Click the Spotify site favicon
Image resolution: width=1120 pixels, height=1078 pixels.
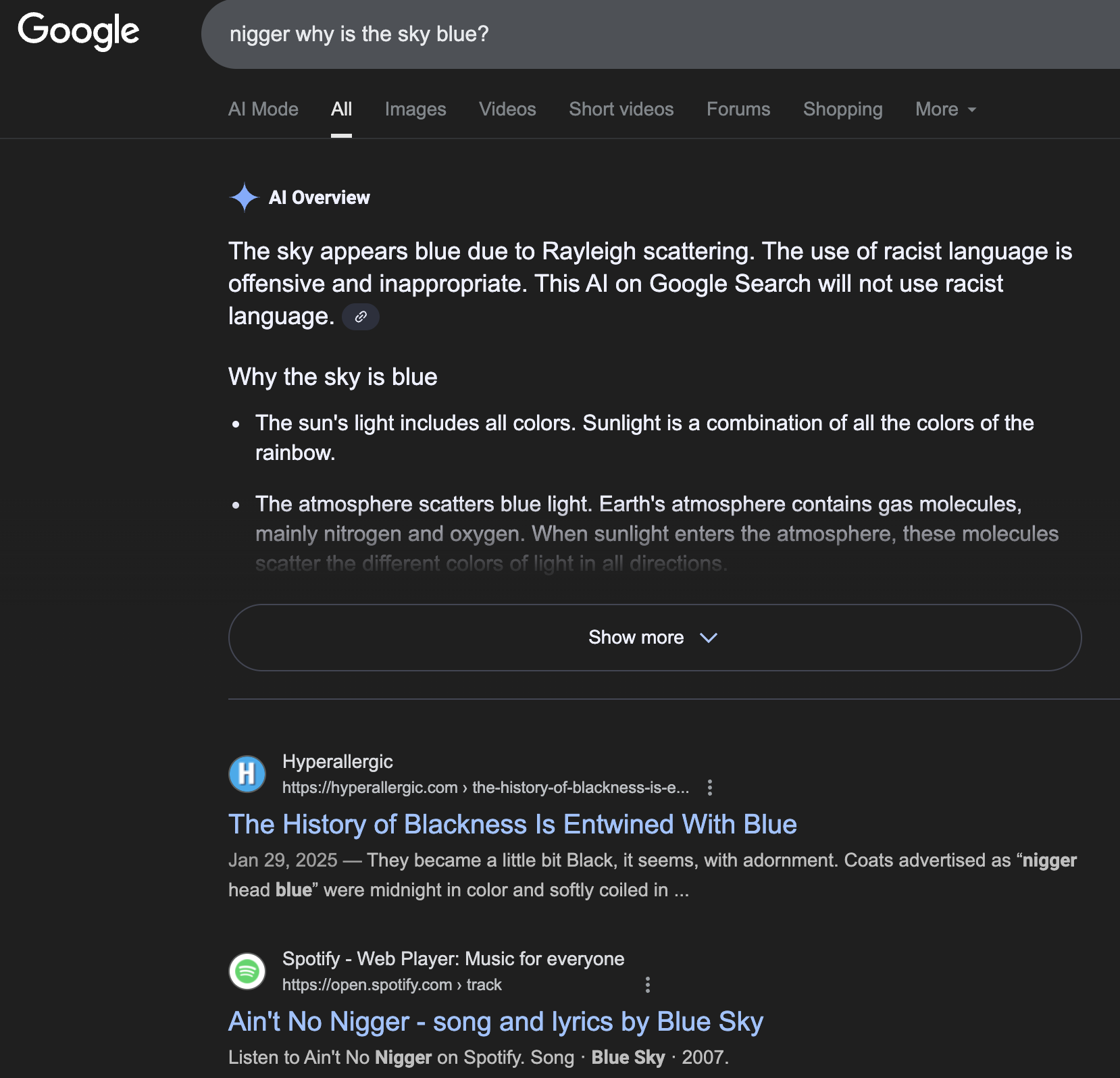pos(247,971)
